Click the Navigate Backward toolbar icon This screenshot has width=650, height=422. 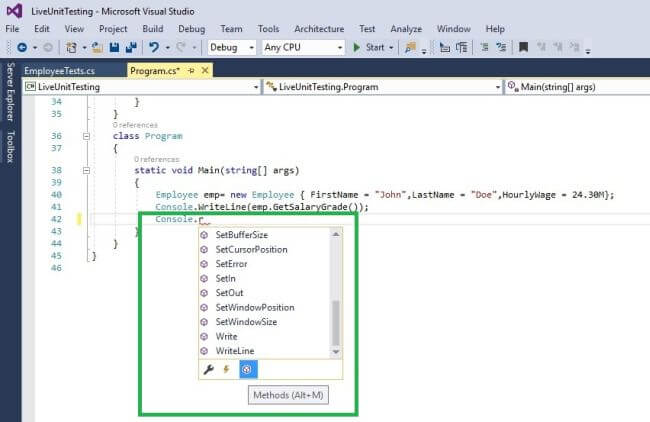22,48
